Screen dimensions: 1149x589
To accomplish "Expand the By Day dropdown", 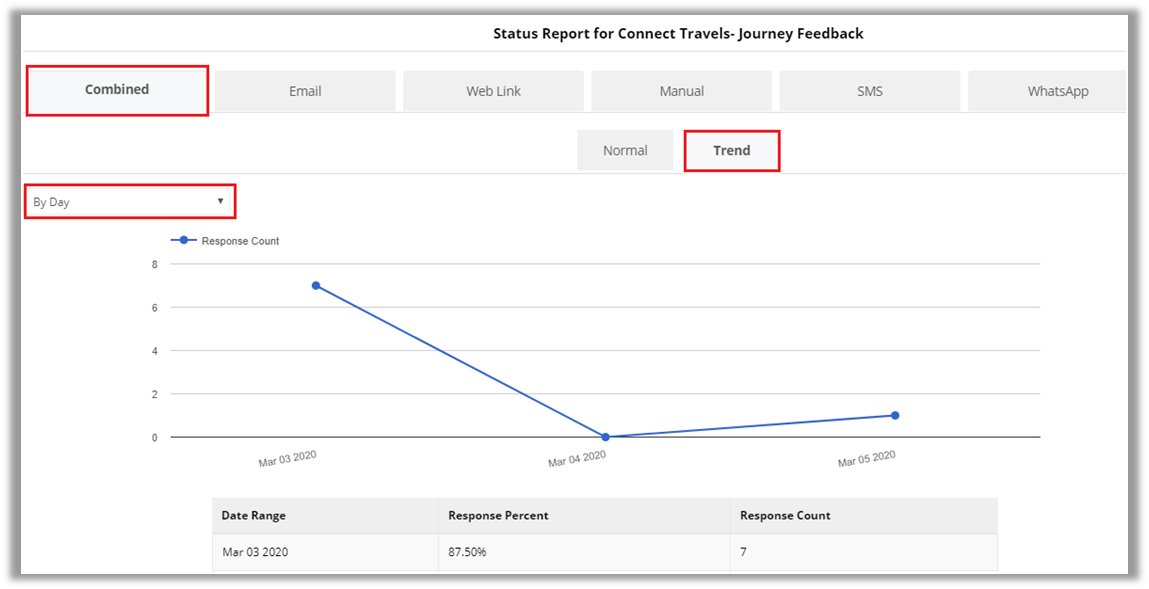I will pyautogui.click(x=129, y=201).
